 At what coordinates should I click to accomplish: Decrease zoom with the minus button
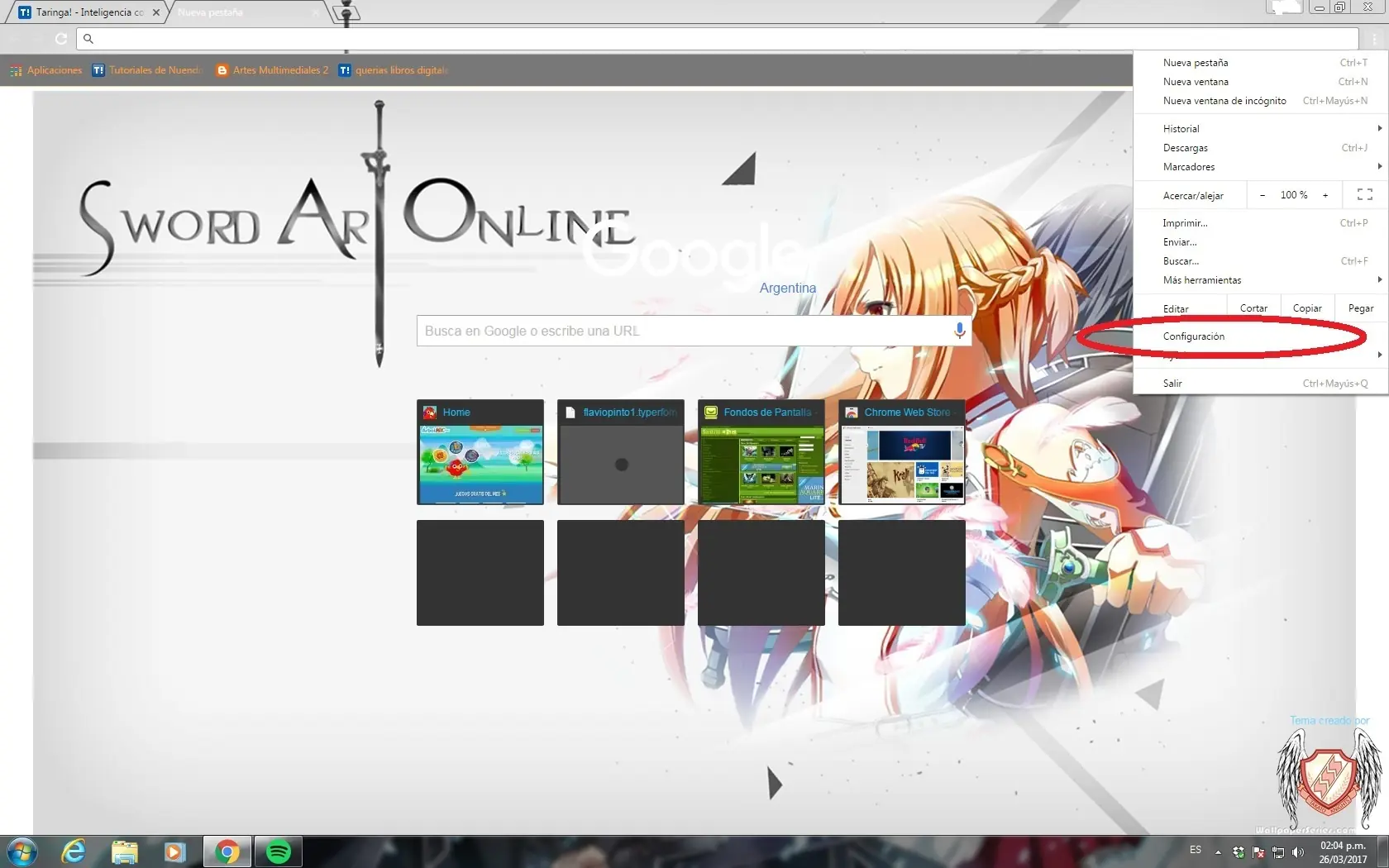(1263, 195)
